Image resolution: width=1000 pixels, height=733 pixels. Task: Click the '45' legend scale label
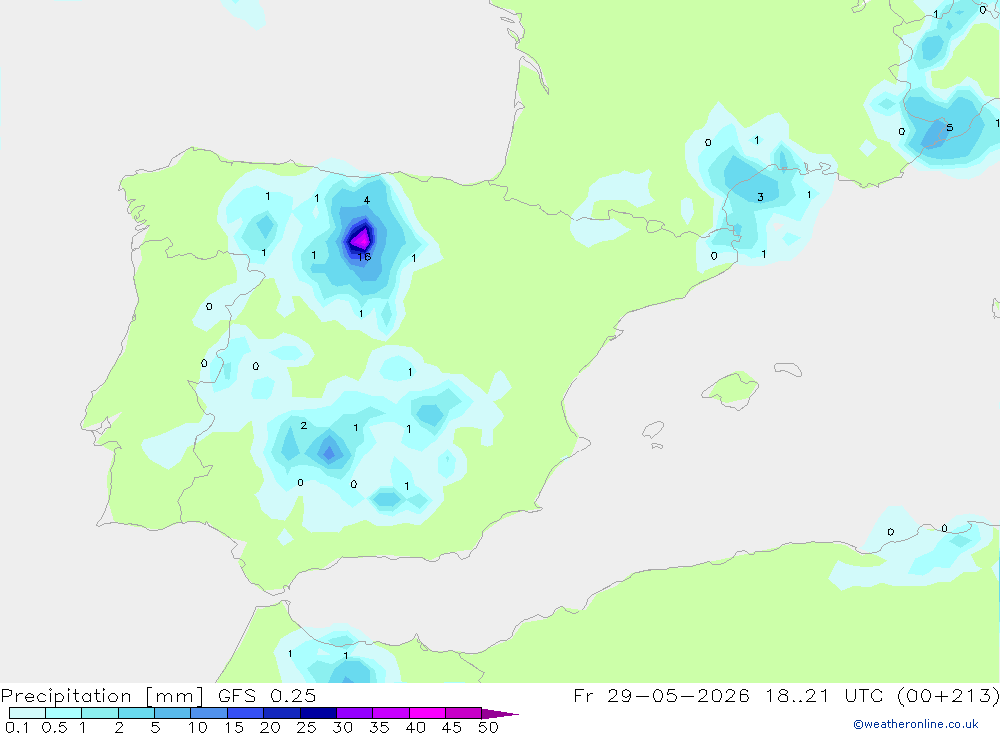pos(452,727)
